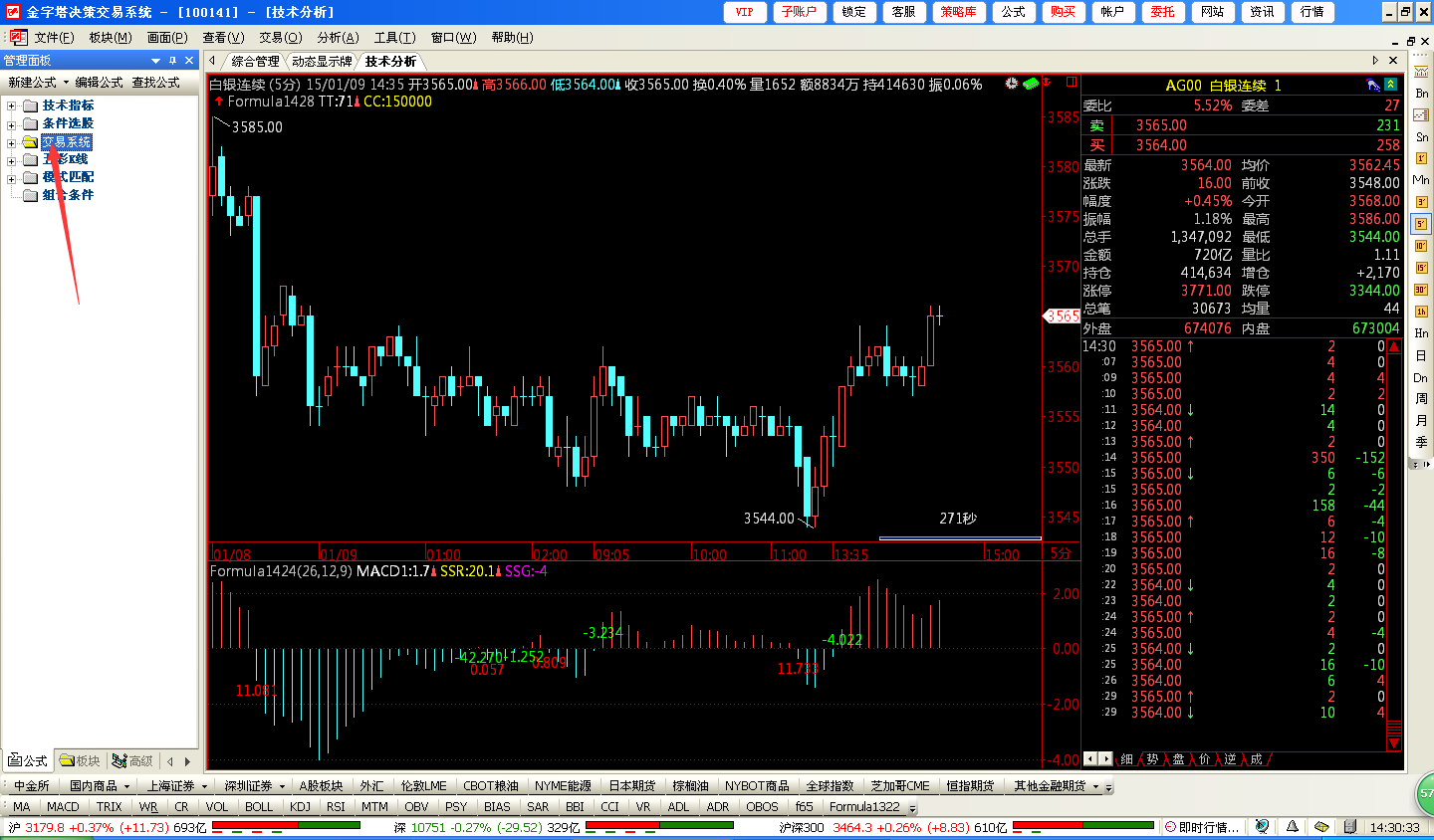This screenshot has height=840, width=1434.
Task: Expand the 模式匹配 tree node
Action: pos(12,178)
